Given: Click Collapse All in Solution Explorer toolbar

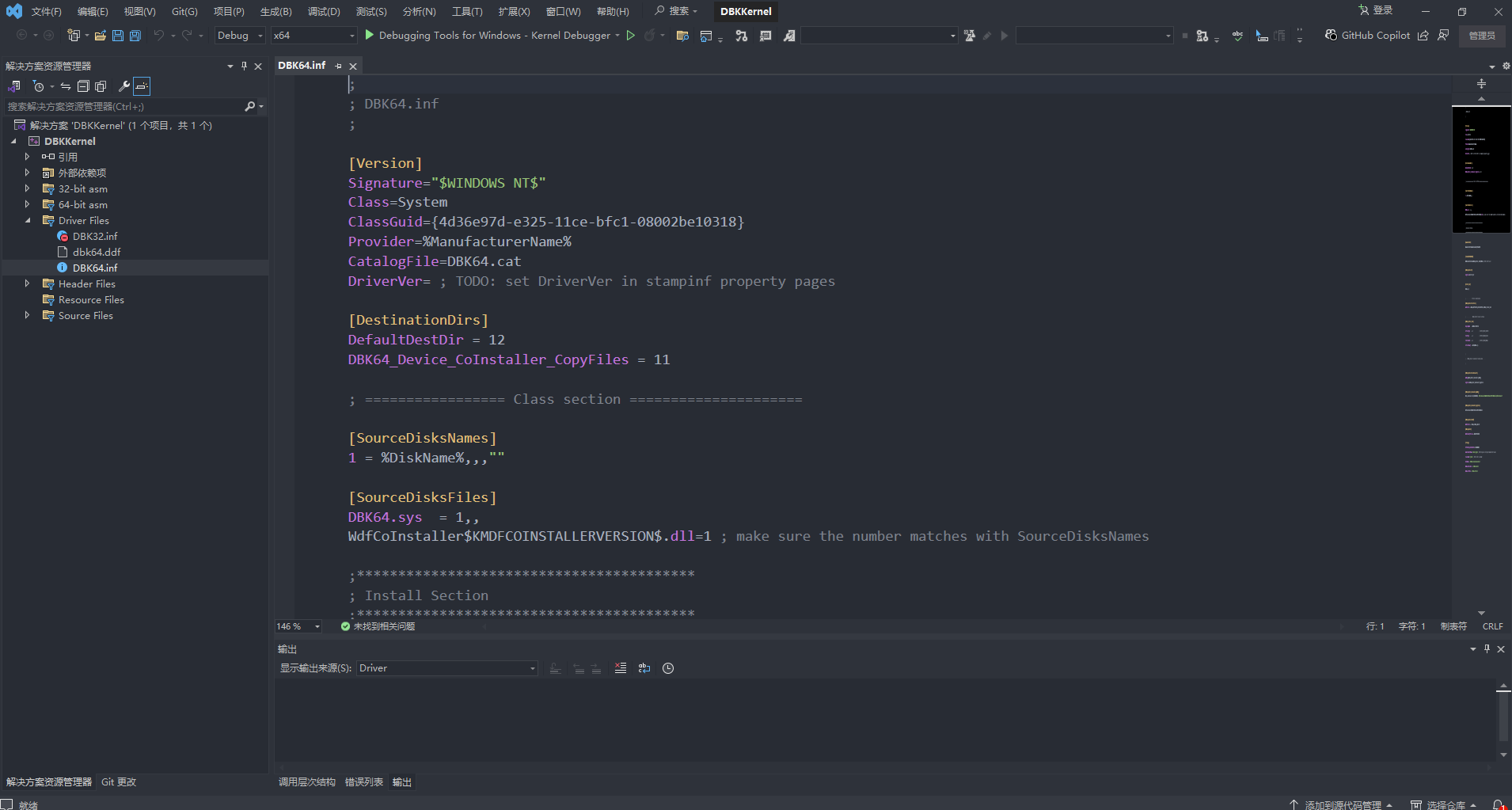Looking at the screenshot, I should click(83, 86).
